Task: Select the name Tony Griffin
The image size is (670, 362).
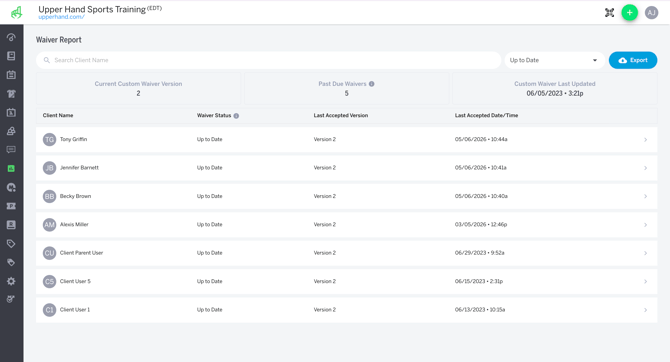Action: click(73, 139)
